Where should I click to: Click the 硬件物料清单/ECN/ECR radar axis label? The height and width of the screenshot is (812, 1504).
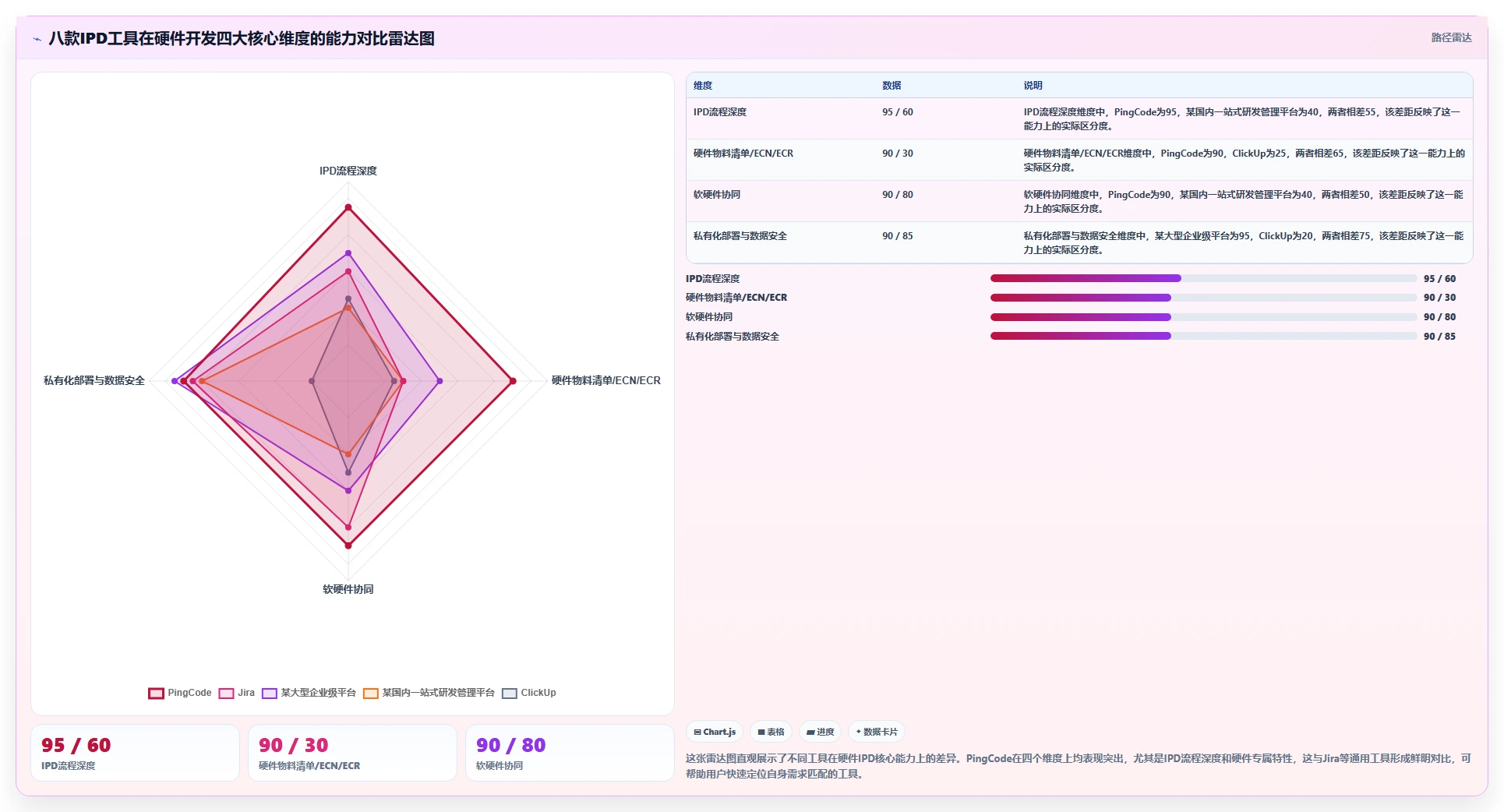coord(605,380)
